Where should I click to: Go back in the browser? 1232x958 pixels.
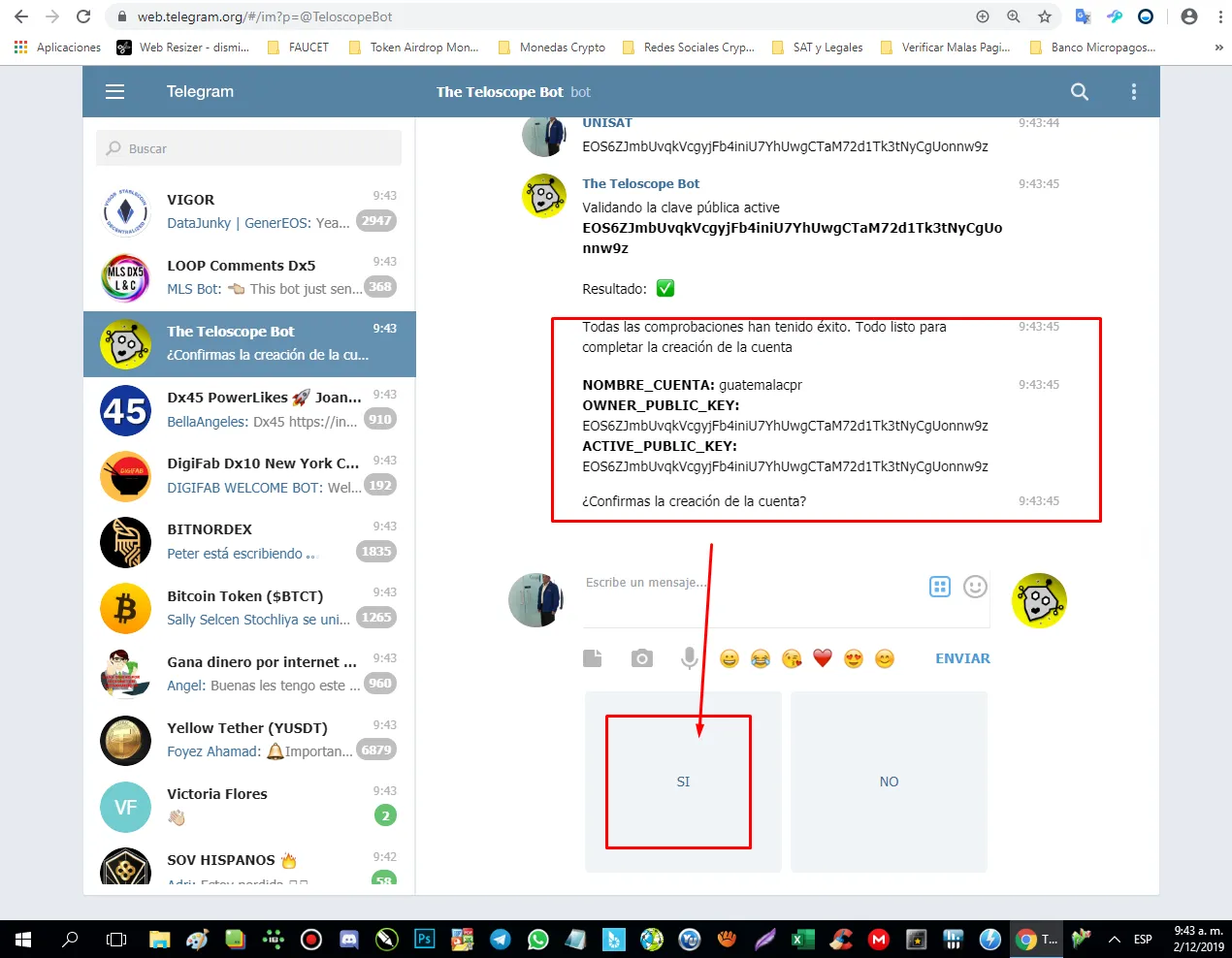pos(21,16)
